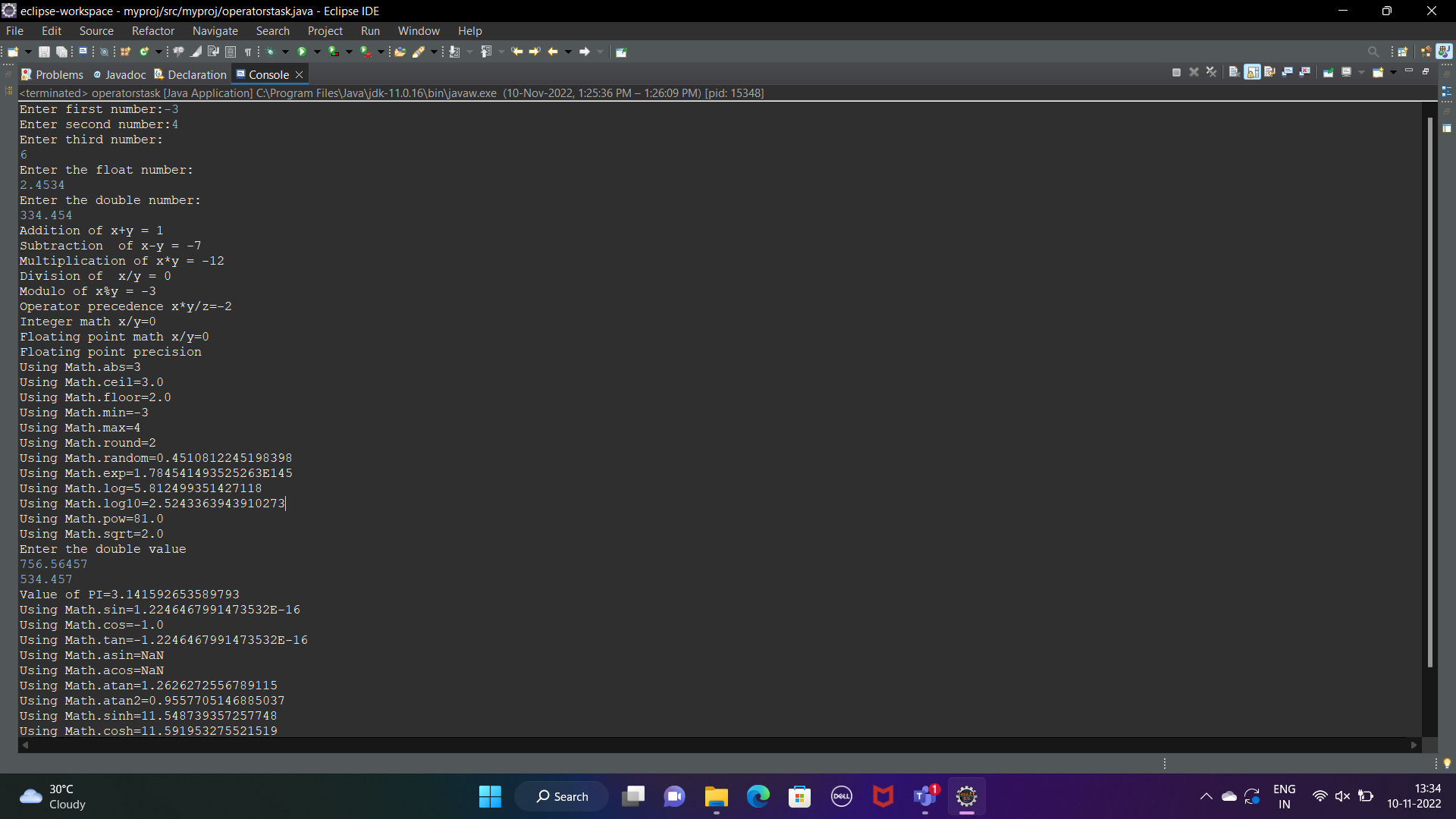Toggle the Pin Console button
The height and width of the screenshot is (819, 1456).
(1328, 72)
